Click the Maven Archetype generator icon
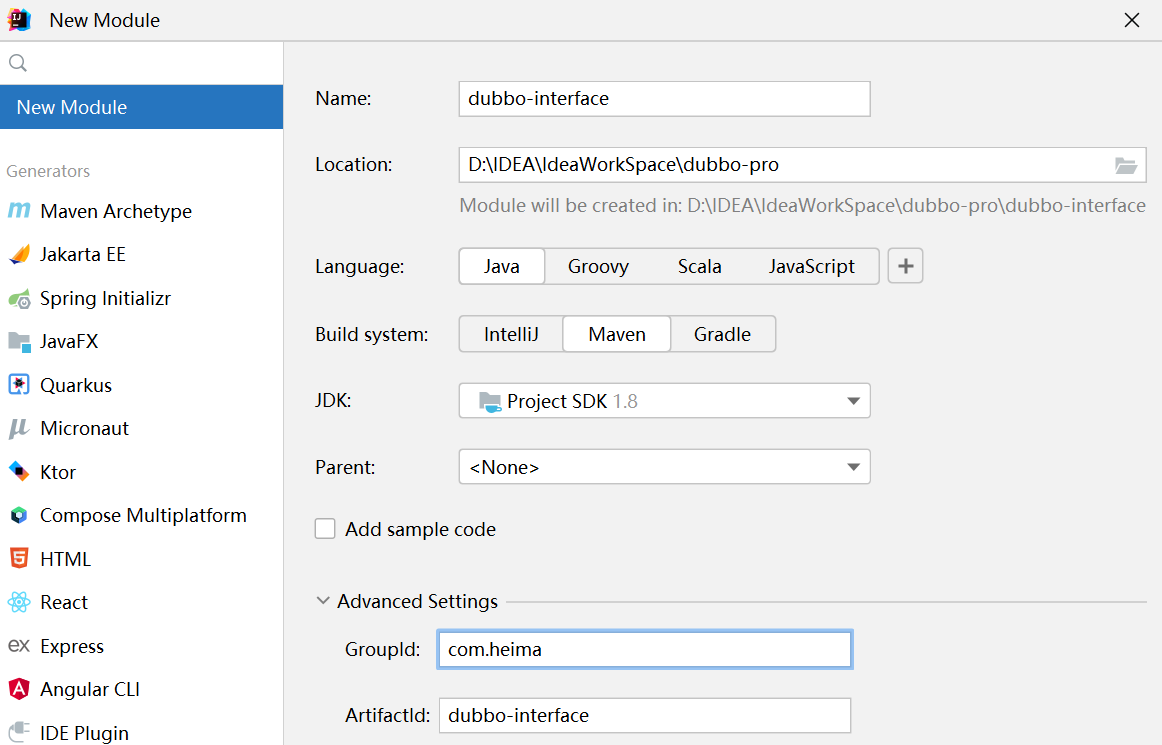 pos(19,211)
